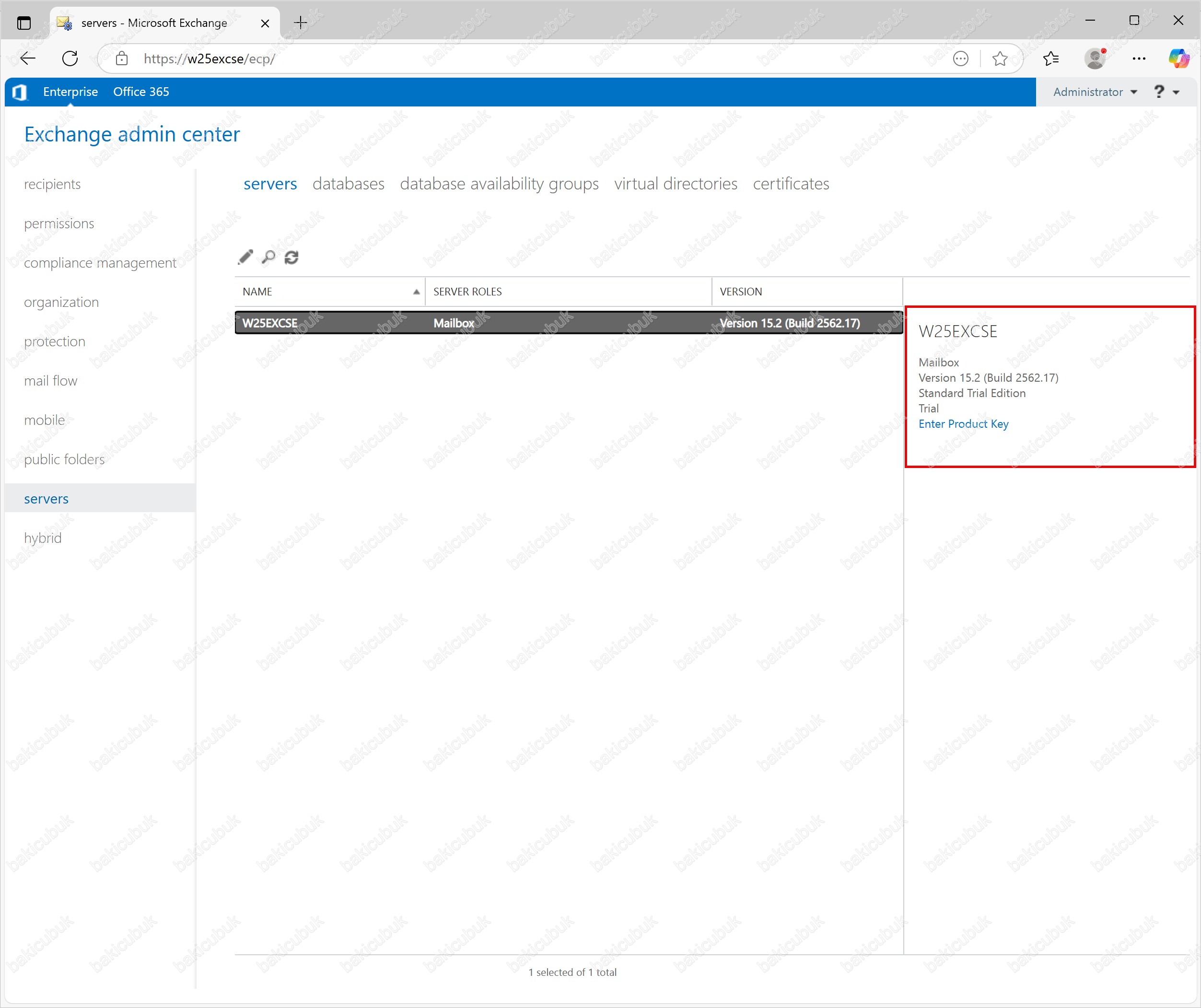Open public folders in left navigation
Viewport: 1201px width, 1008px height.
coord(64,459)
